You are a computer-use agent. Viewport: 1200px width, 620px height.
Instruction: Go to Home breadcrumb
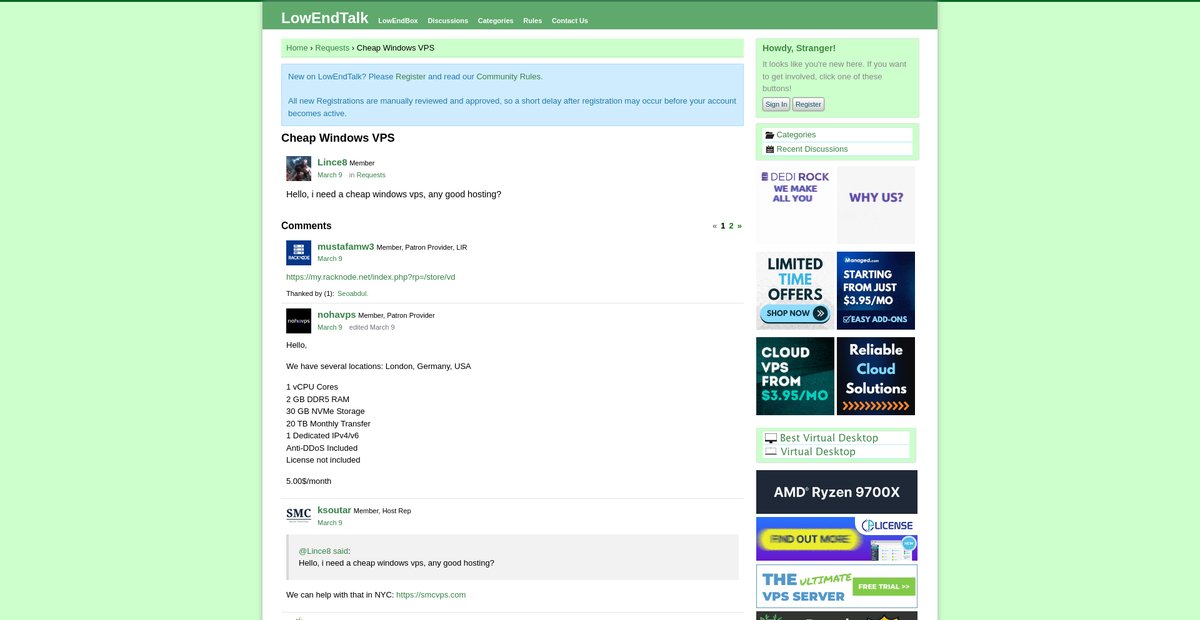point(297,48)
